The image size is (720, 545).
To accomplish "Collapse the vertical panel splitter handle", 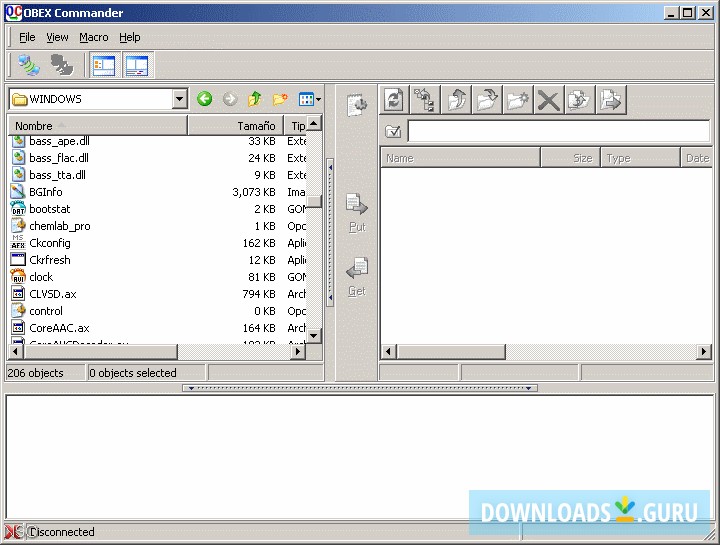I will pyautogui.click(x=330, y=233).
